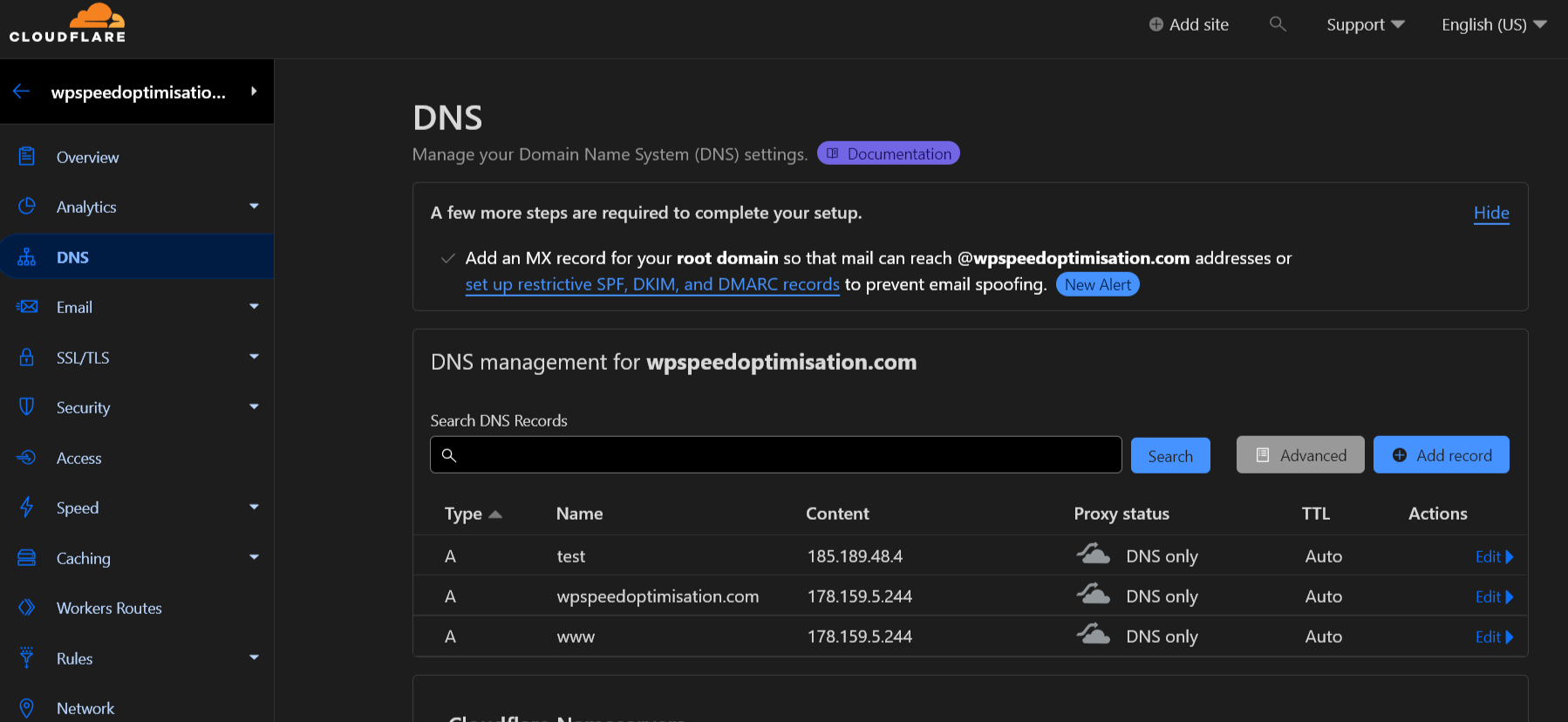Select DNS in the sidebar
The image size is (1568, 722).
137,257
